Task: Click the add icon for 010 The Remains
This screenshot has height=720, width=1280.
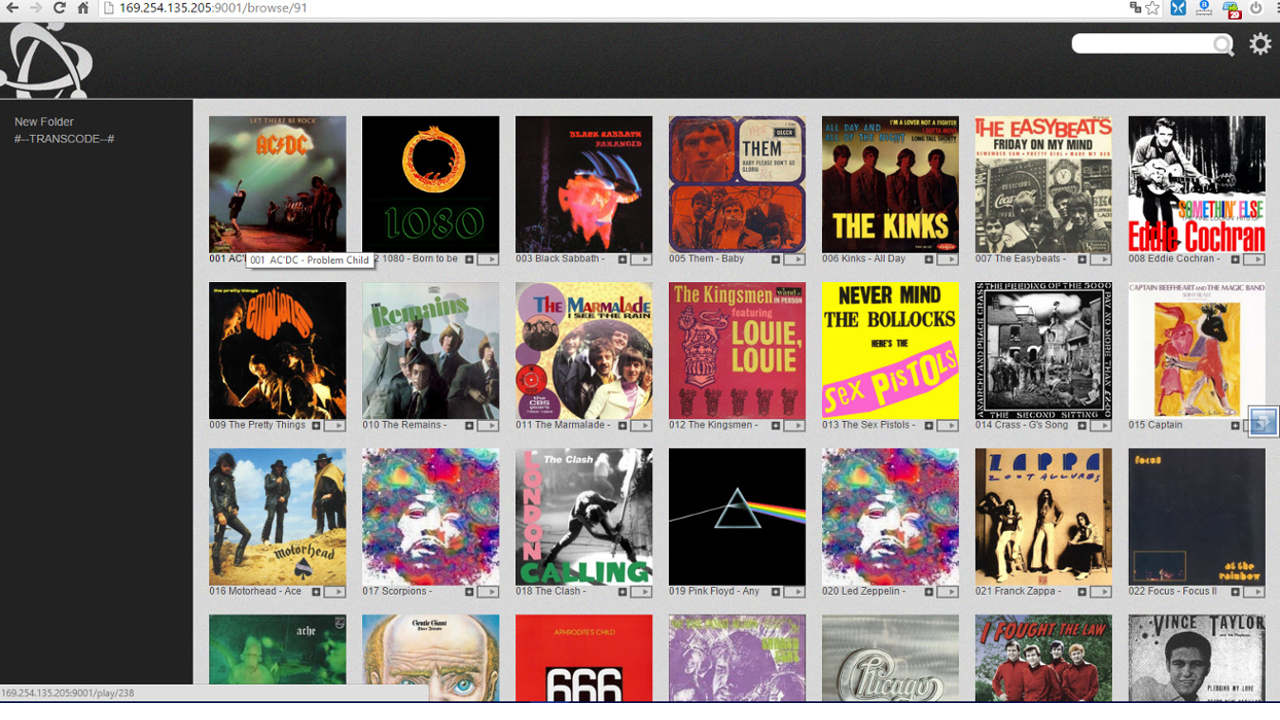Action: pos(469,425)
